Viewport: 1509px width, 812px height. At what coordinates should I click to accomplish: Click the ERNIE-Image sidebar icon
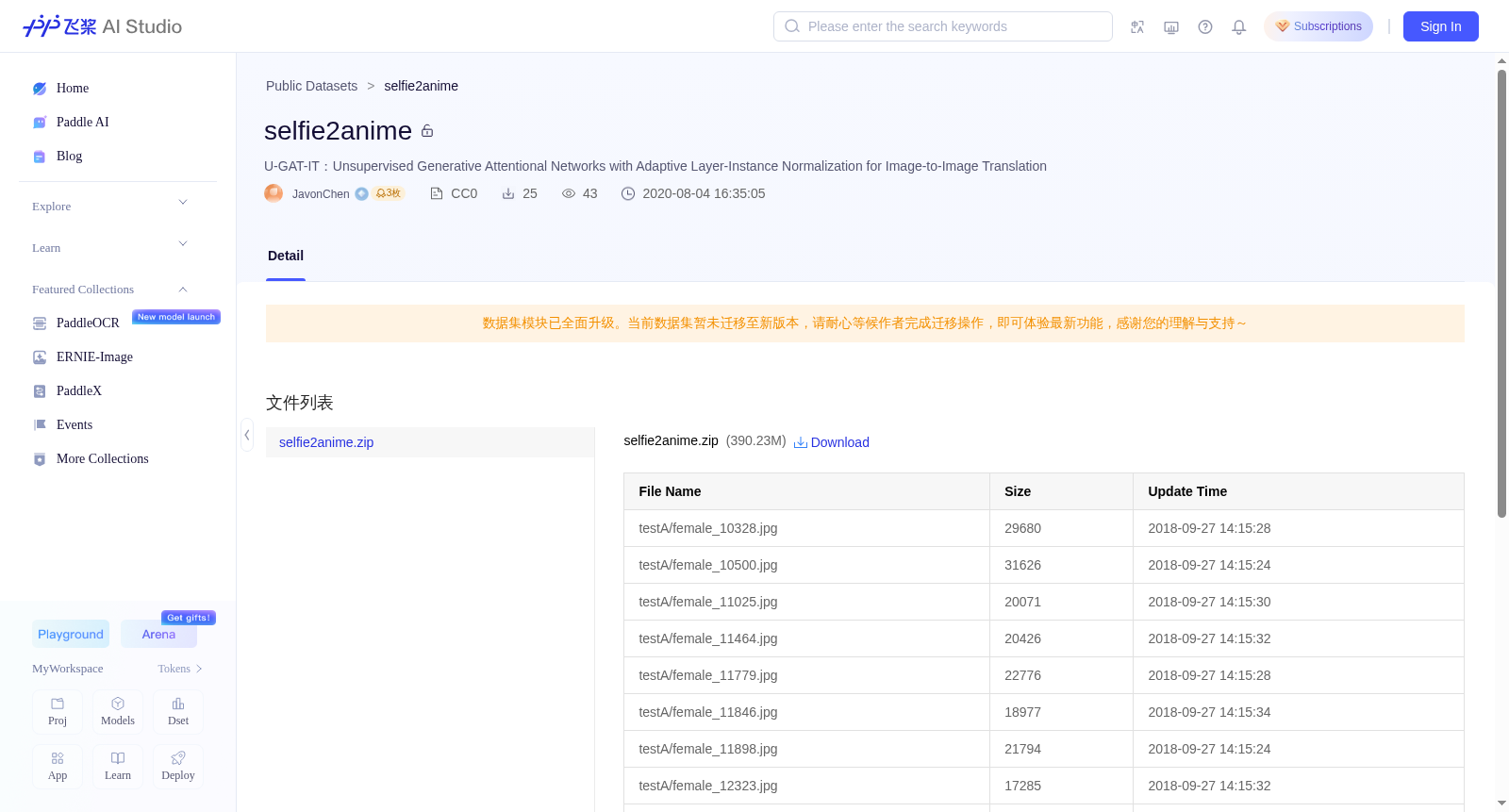pos(40,357)
